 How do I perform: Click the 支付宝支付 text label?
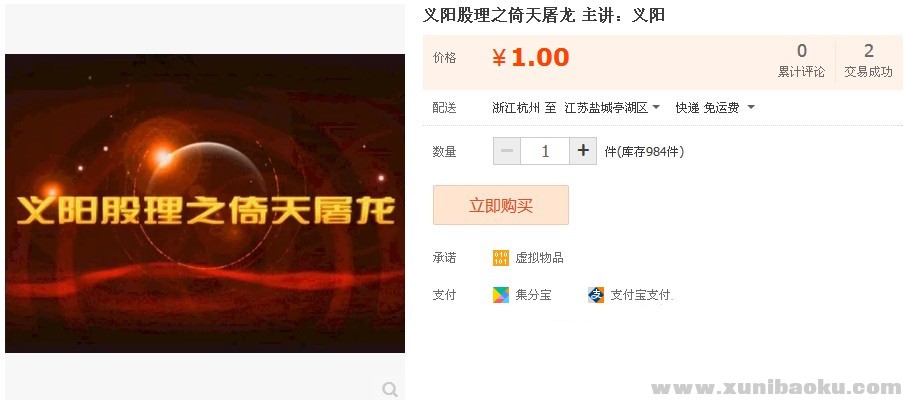click(x=642, y=295)
